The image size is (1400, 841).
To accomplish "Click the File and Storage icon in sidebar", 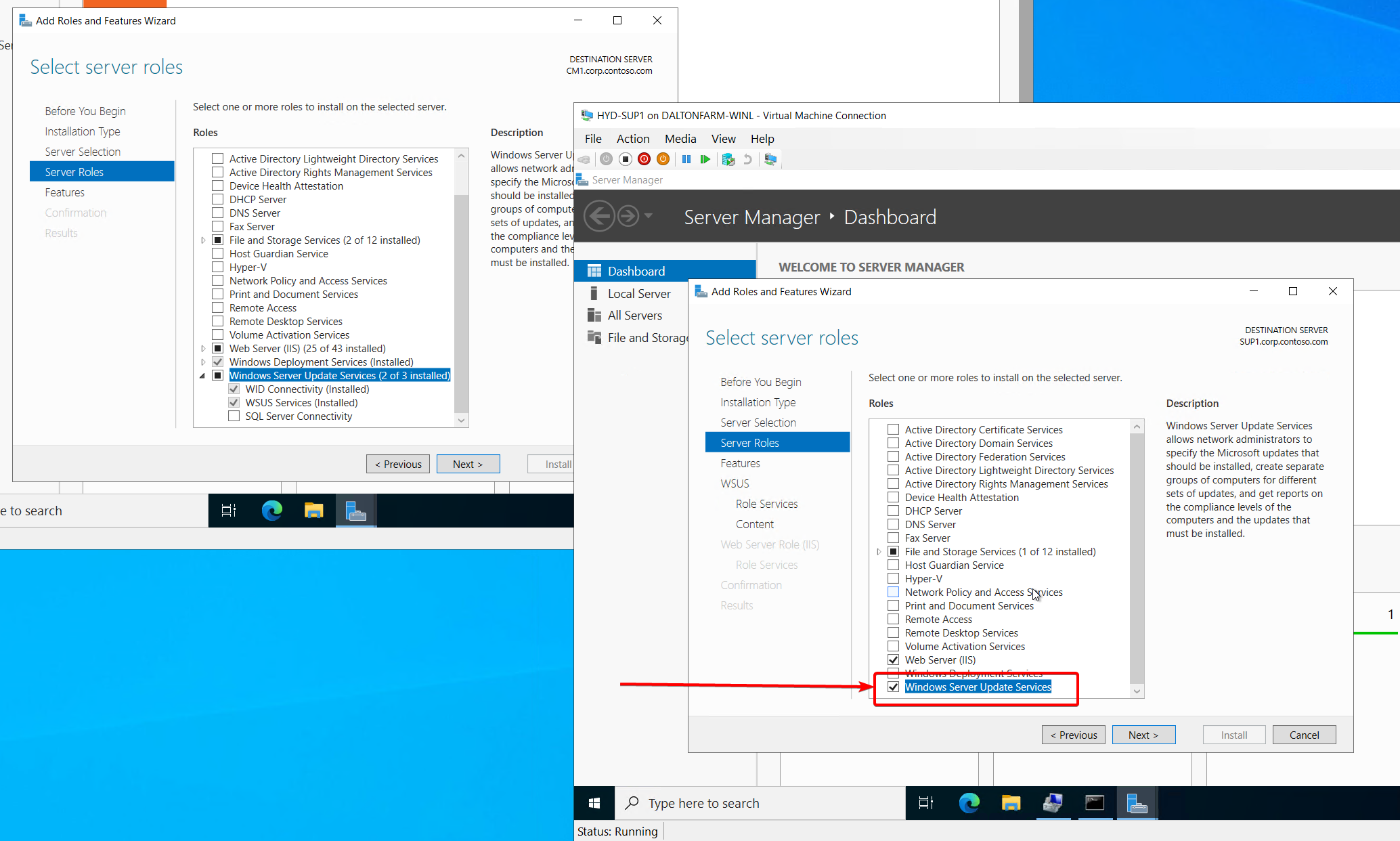I will 594,337.
